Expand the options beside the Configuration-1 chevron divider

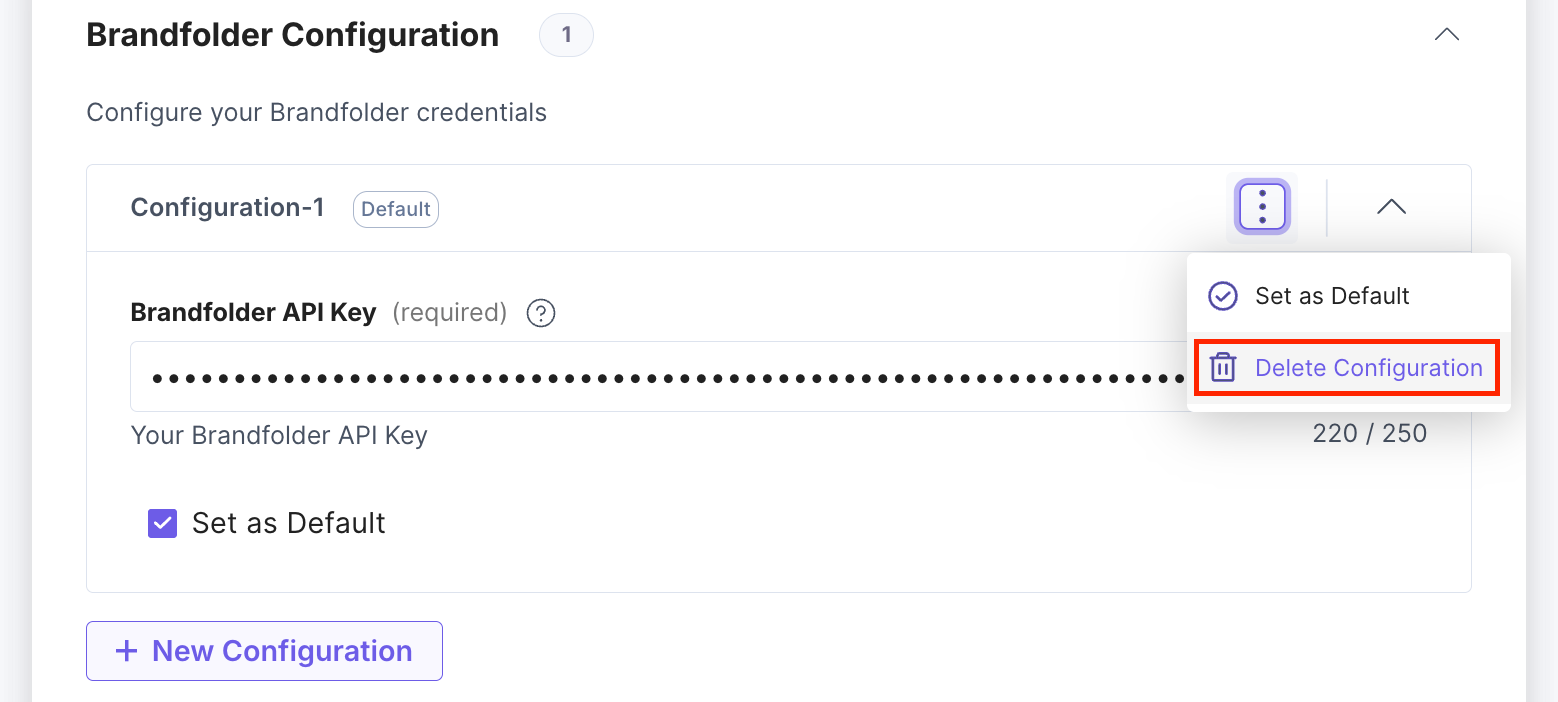point(1260,207)
